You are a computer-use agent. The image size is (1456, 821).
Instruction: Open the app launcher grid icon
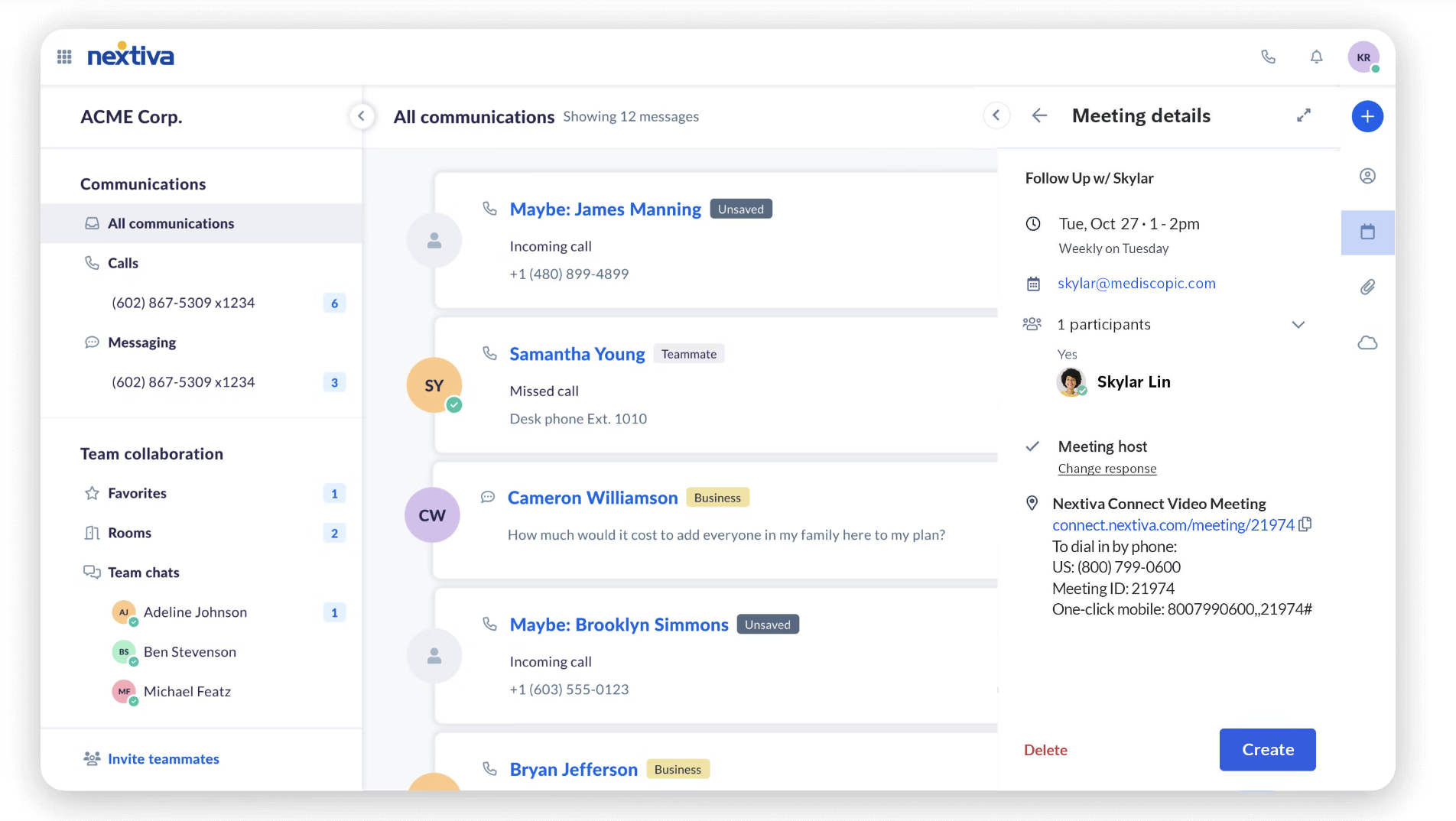[x=64, y=57]
